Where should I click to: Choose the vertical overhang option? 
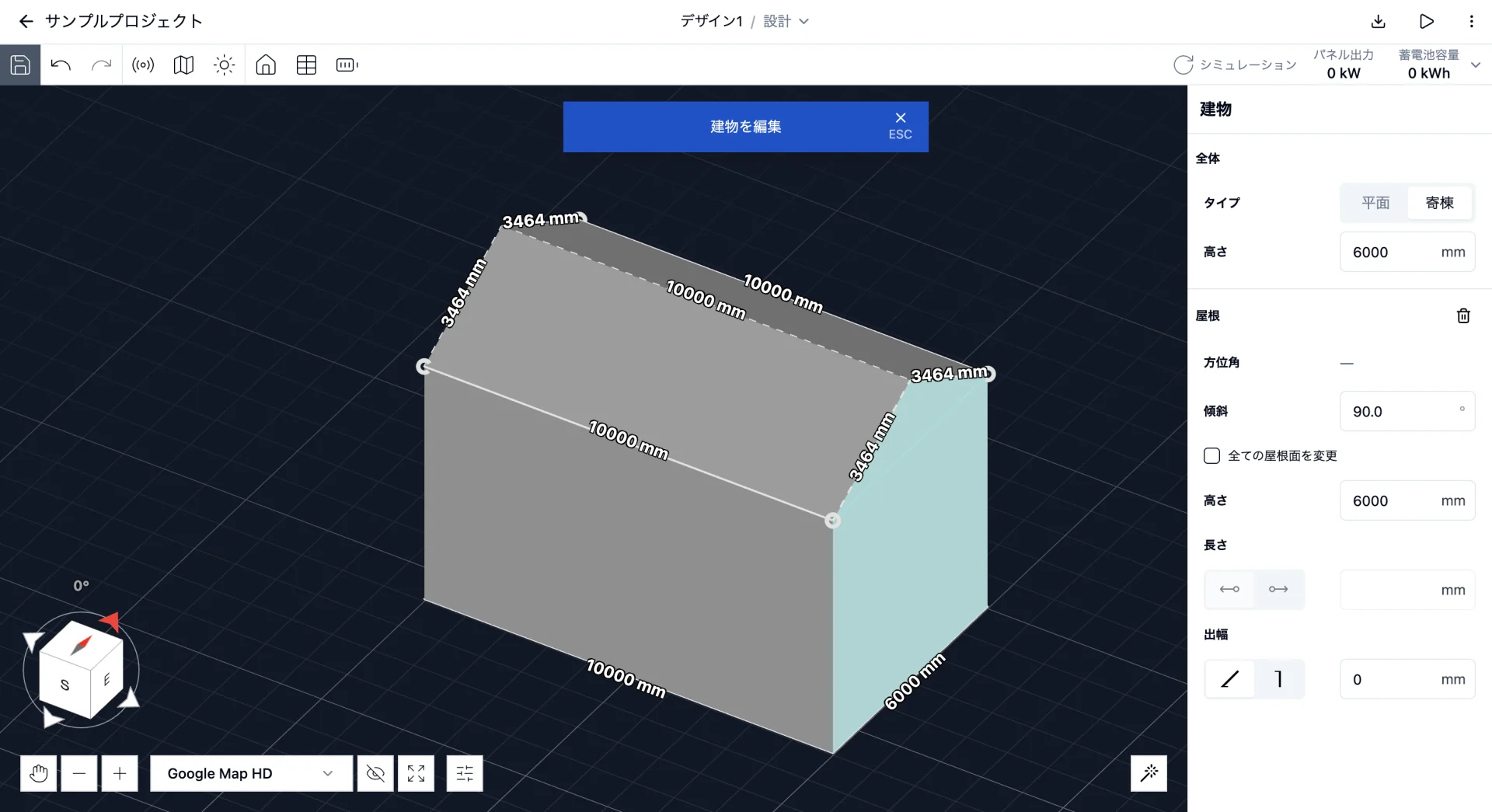[1278, 679]
